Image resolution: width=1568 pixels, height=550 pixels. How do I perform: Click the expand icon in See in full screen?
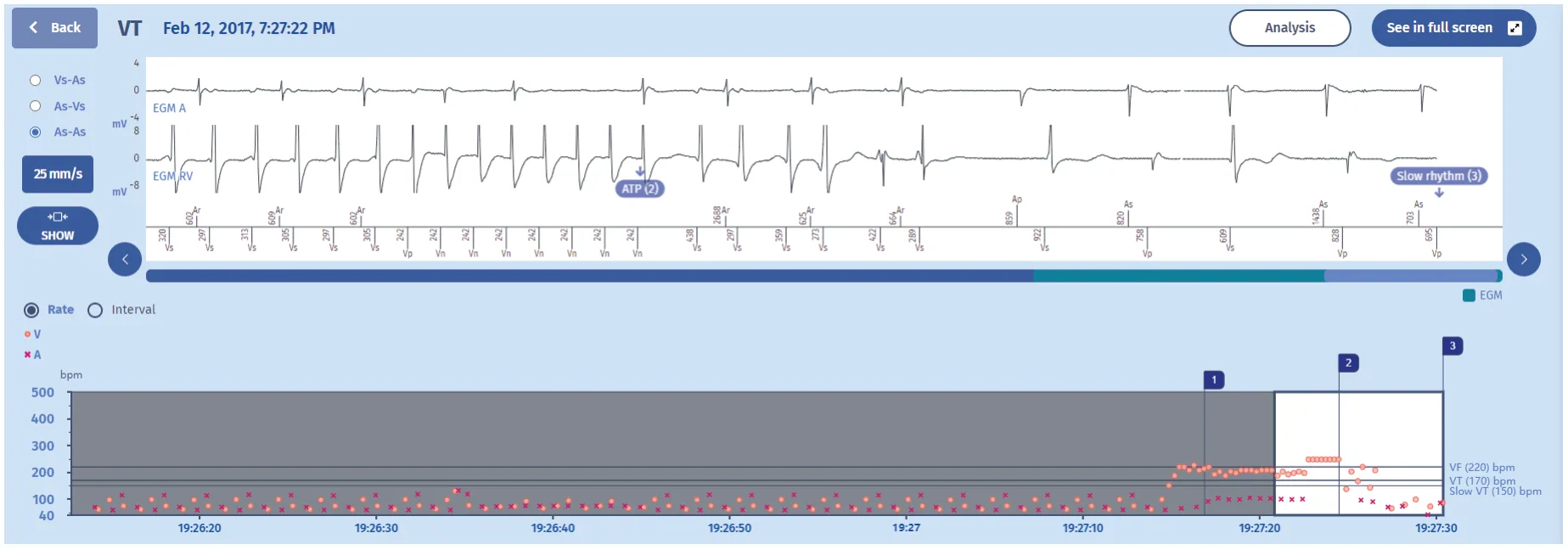point(1515,28)
